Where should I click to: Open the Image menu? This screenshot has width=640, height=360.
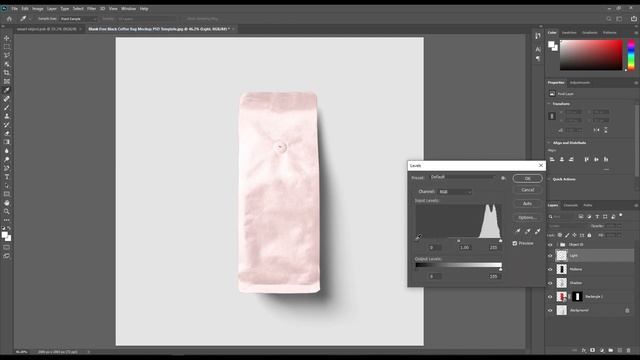[x=38, y=9]
